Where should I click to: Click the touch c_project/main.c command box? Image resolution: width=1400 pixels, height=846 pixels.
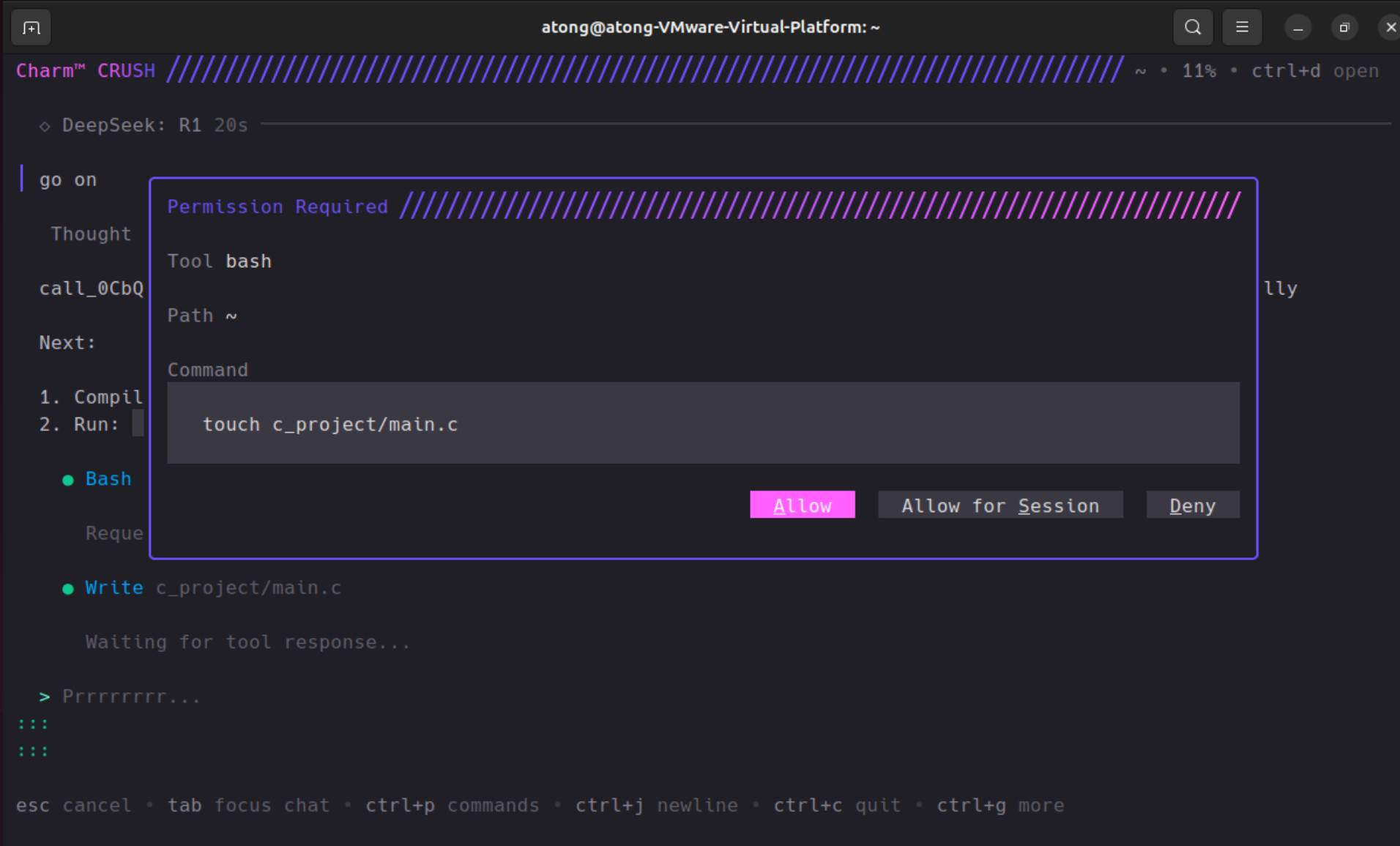[x=703, y=423]
